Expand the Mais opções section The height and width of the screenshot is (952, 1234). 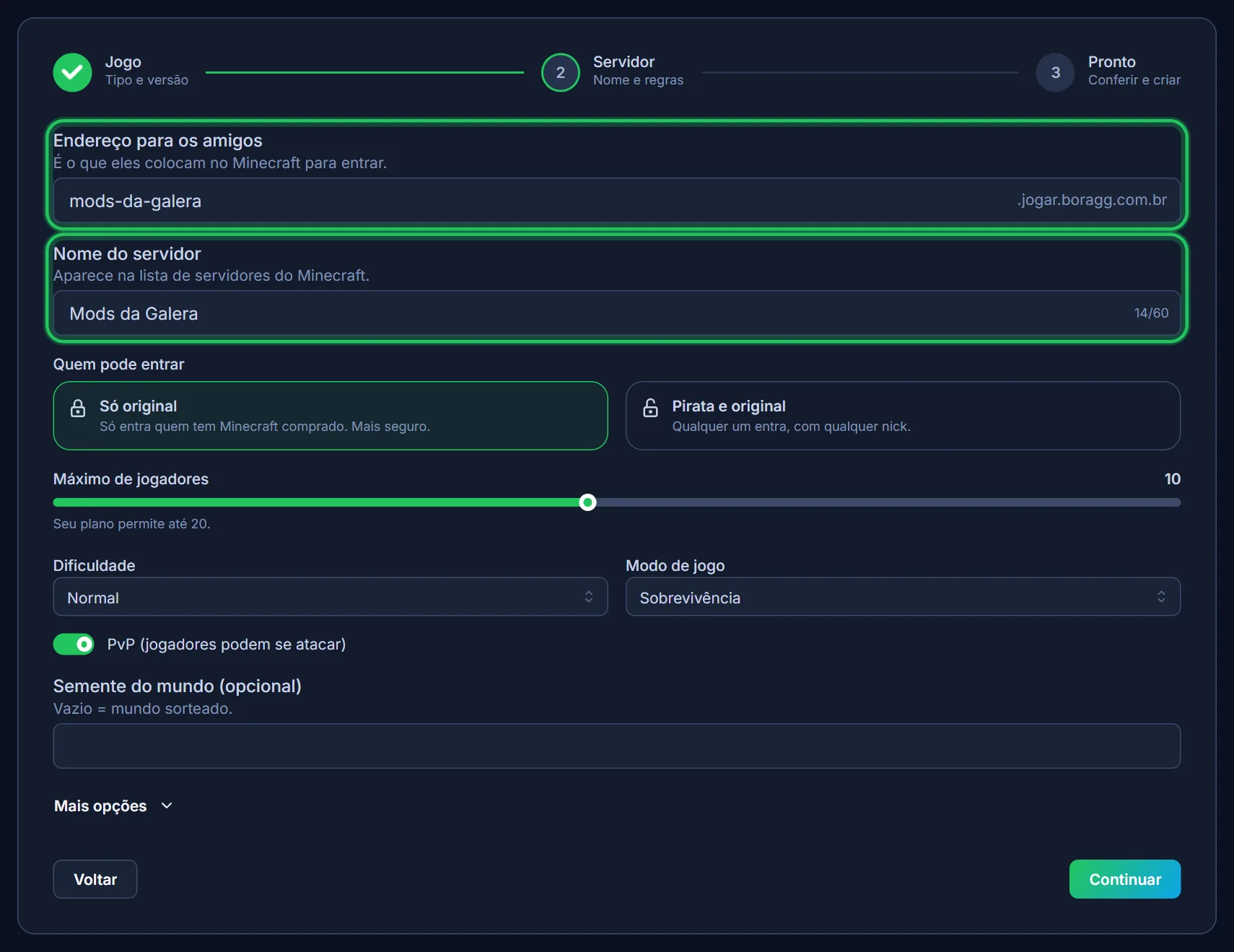pos(113,805)
